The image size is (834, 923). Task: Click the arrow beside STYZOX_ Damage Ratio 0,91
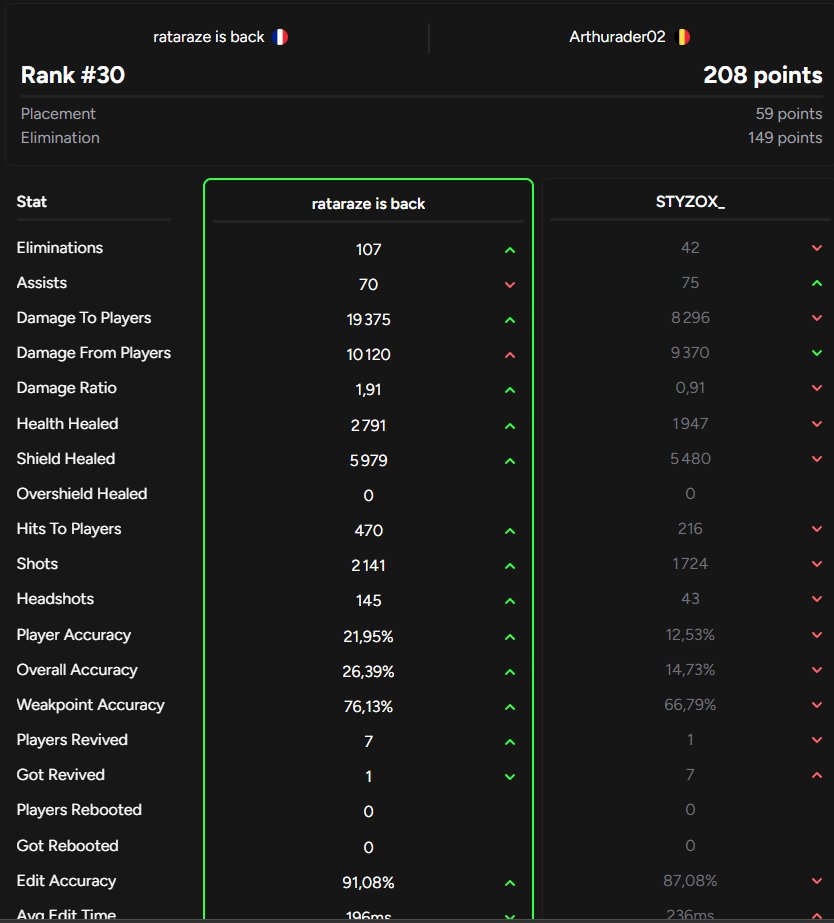click(817, 388)
